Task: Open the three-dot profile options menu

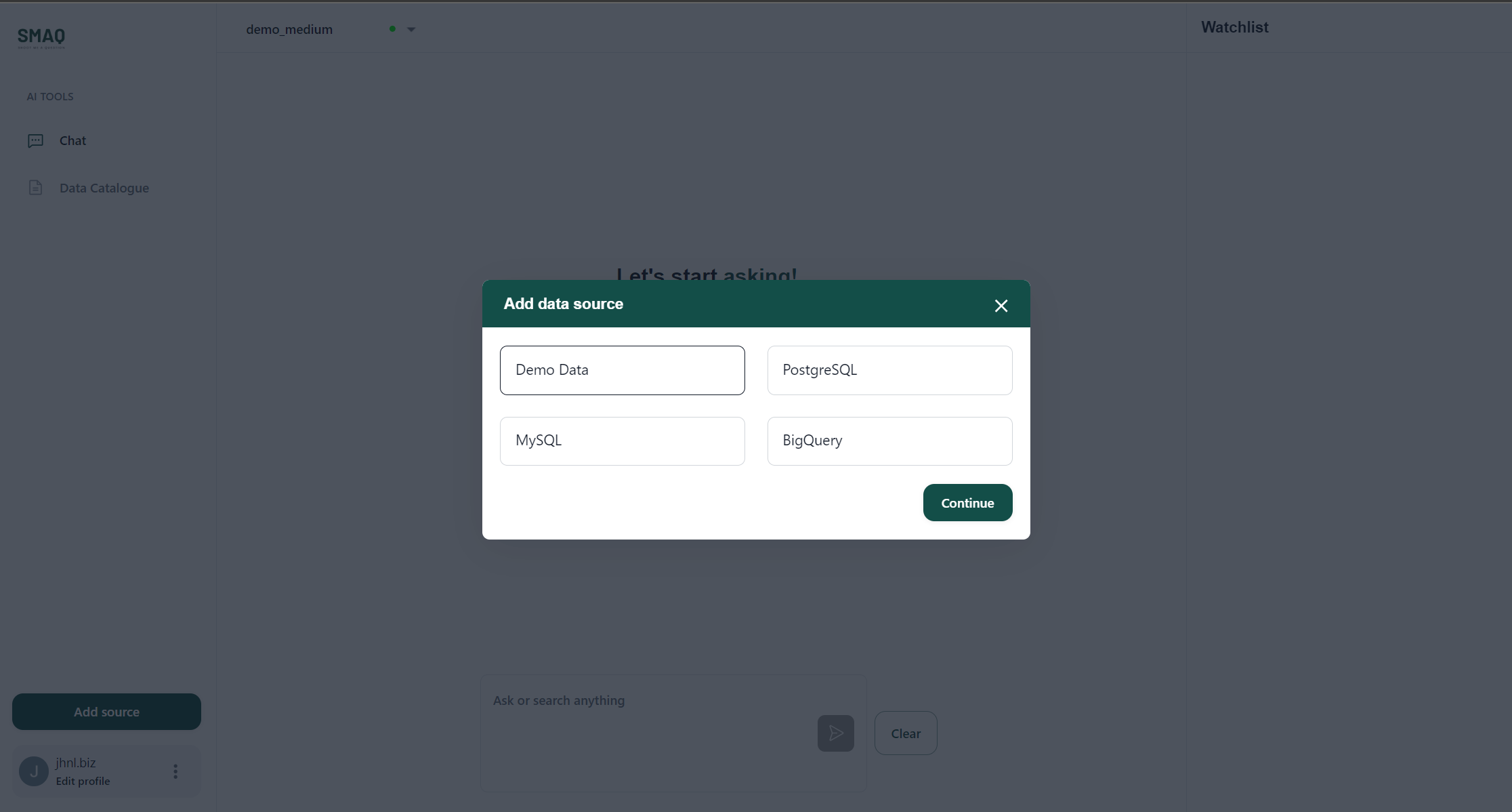Action: pos(175,771)
